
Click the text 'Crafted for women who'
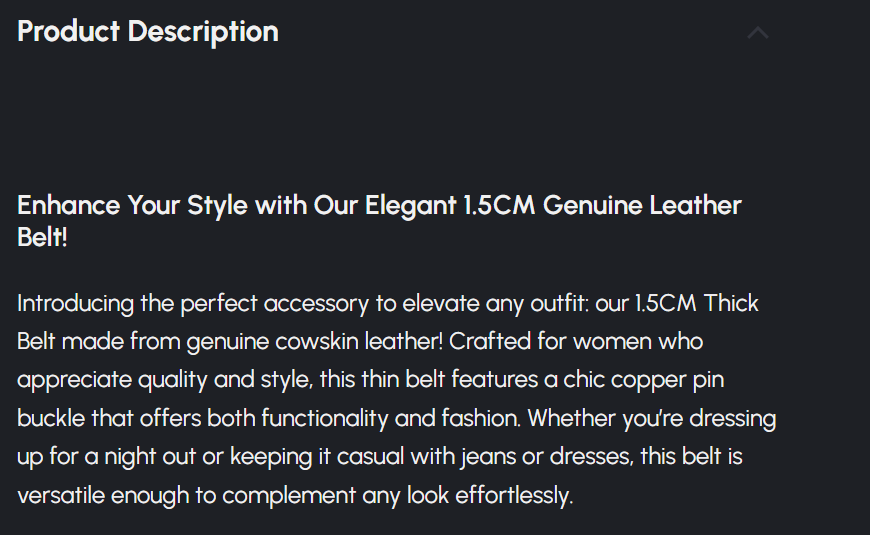tap(577, 341)
